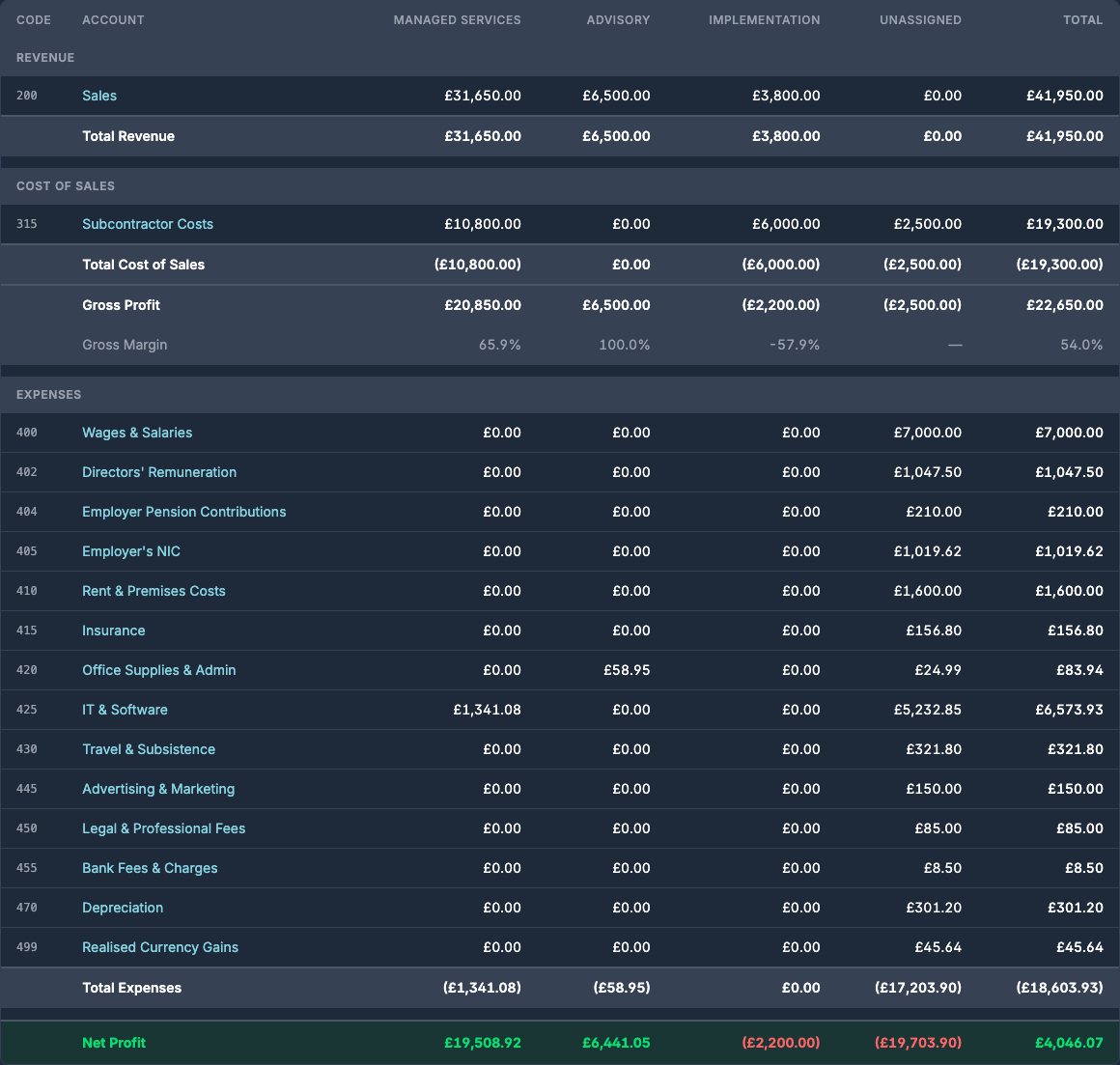This screenshot has width=1120, height=1065.
Task: Select Office Supplies total £83.94
Action: (1080, 670)
